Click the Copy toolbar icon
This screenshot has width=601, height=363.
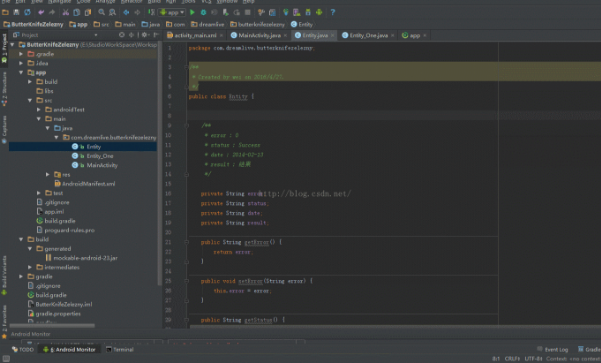tap(77, 12)
